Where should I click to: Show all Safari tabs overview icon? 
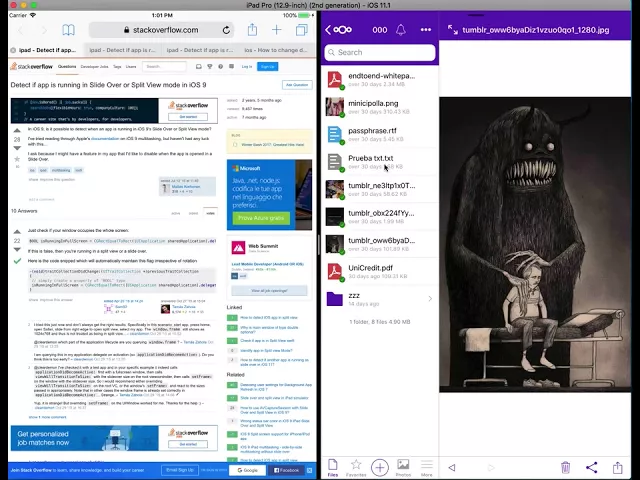click(x=302, y=30)
